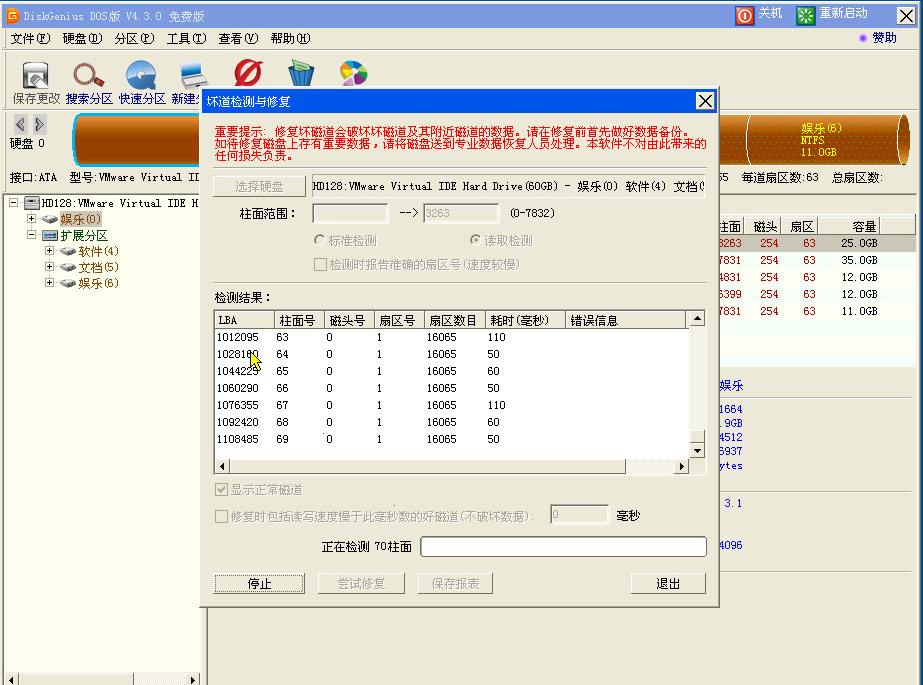Open the 分区(P) menu
This screenshot has height=685, width=923.
134,38
